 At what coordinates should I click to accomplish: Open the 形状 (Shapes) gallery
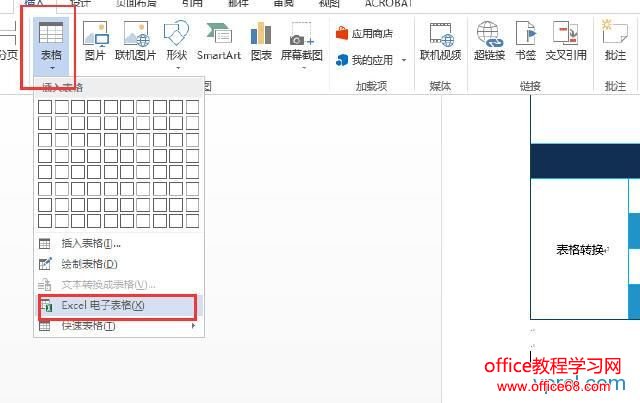click(177, 44)
